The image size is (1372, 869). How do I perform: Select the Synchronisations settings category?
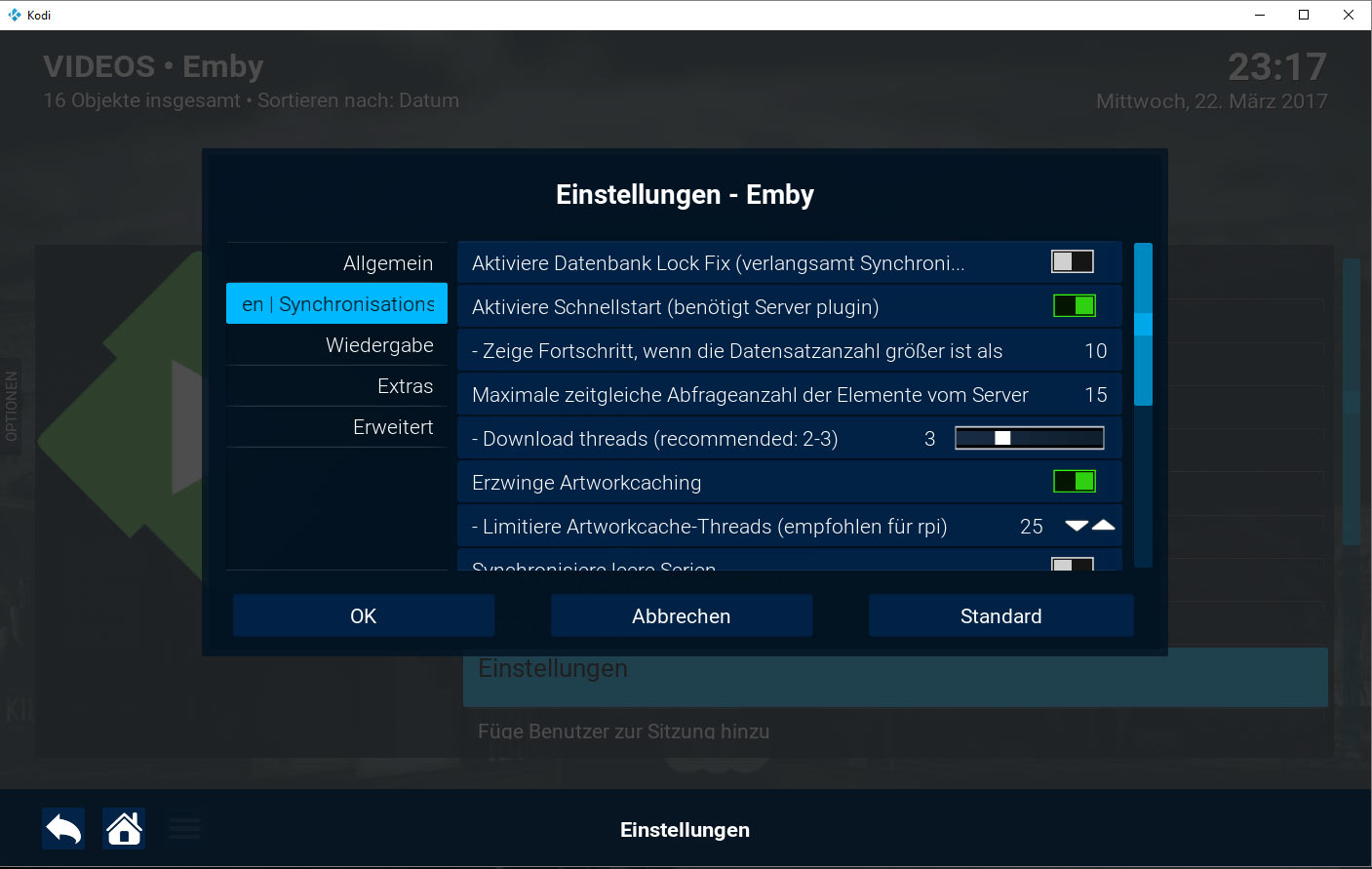click(336, 304)
